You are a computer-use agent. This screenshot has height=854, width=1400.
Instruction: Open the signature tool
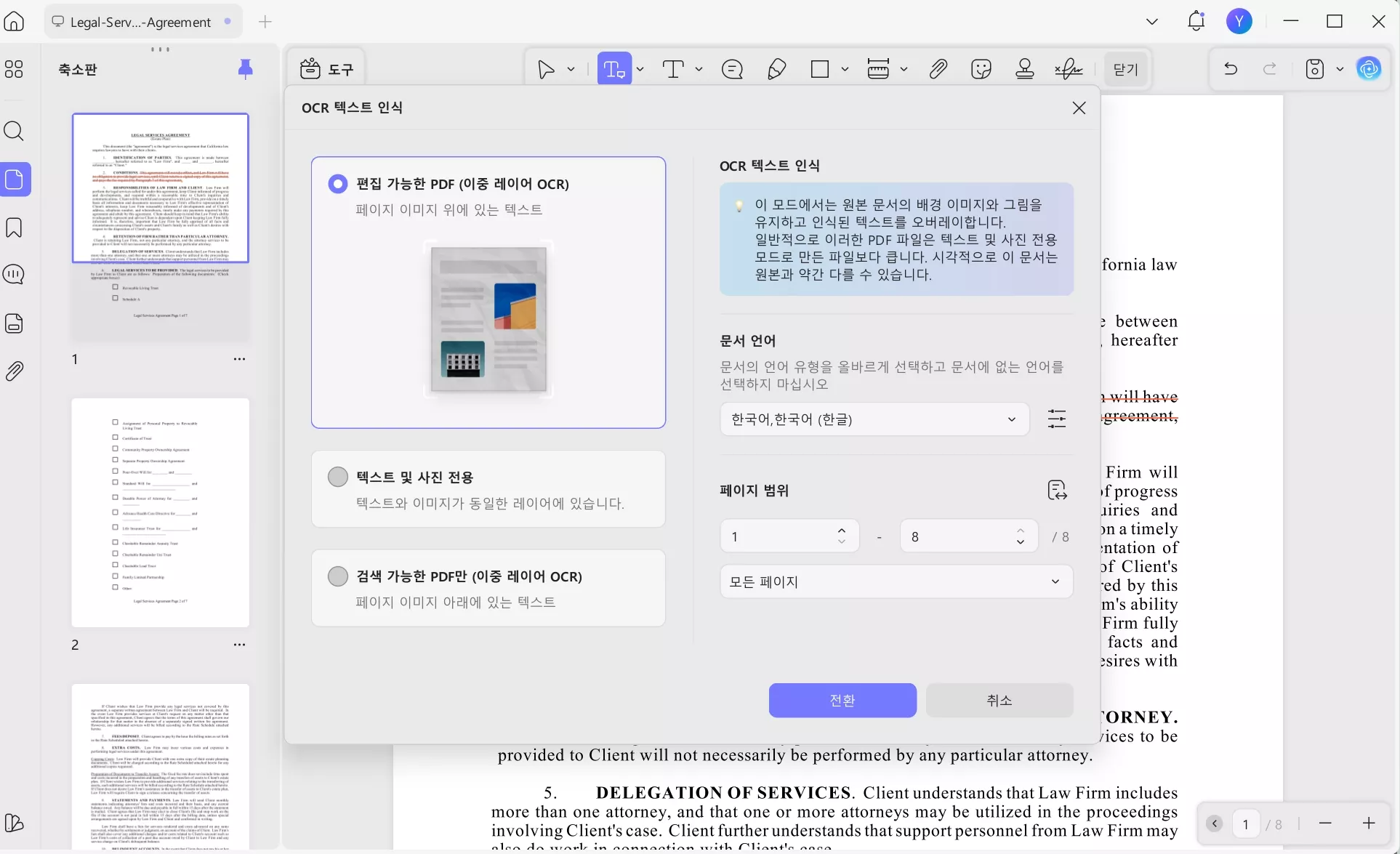1068,68
